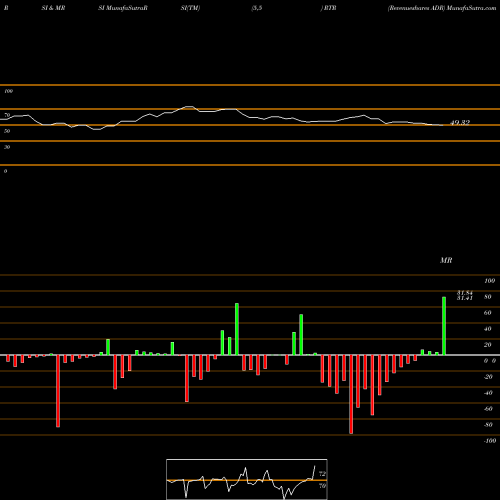Click the 100 label on the RSI axis
500x500 pixels.
pos(9,91)
